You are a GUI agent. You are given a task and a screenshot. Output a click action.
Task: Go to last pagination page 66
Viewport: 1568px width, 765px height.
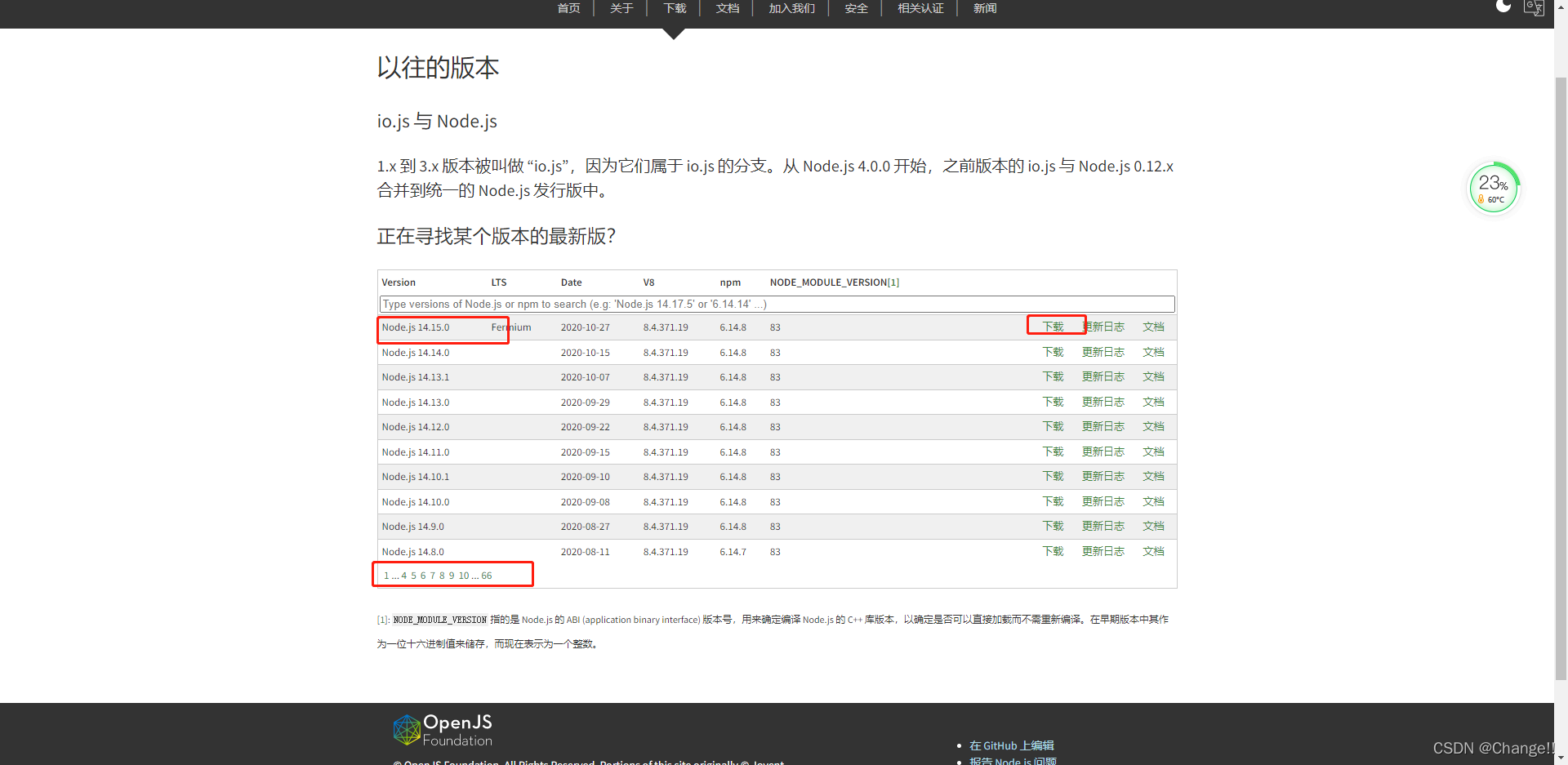click(487, 576)
